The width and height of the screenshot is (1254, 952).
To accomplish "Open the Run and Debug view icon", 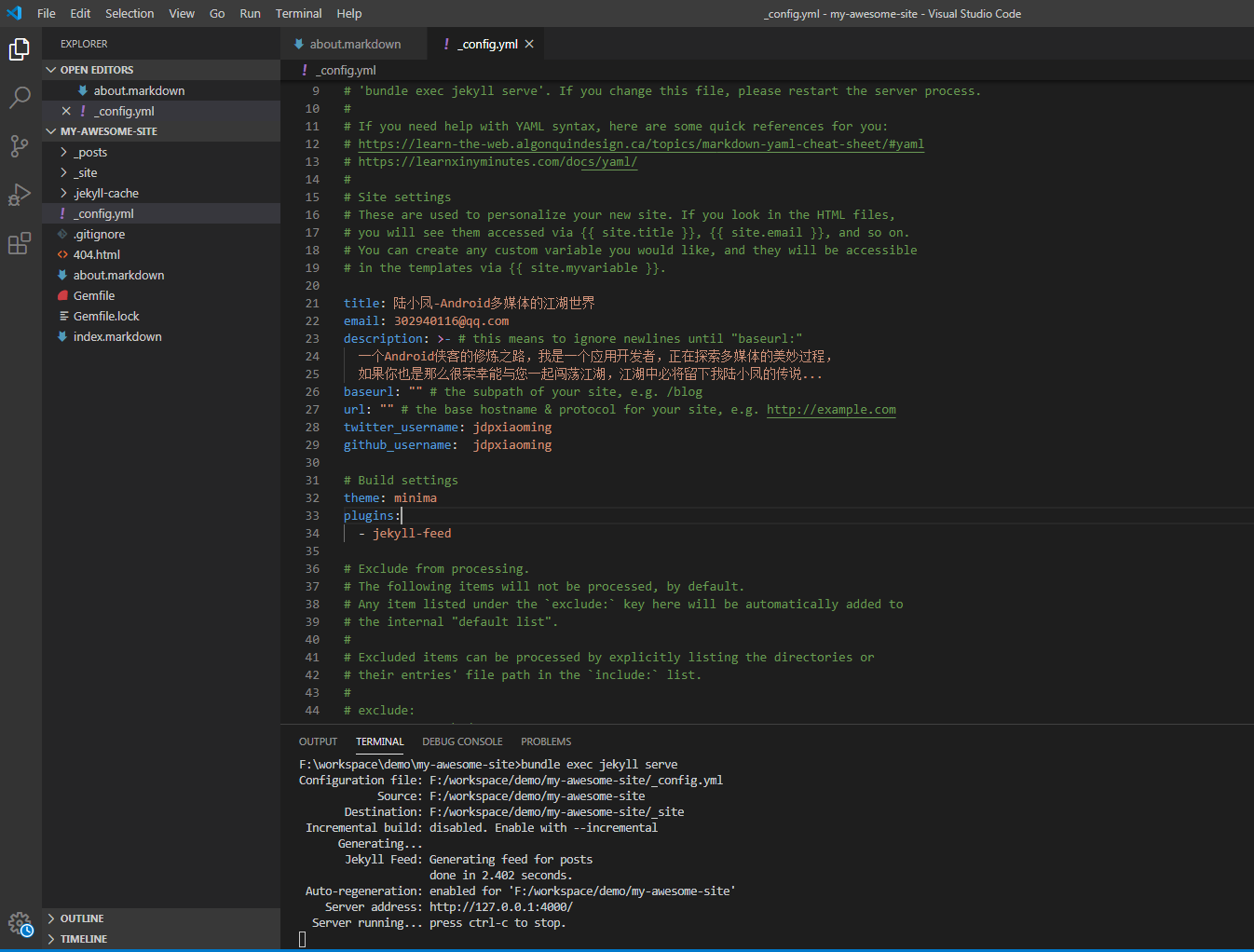I will 20,195.
